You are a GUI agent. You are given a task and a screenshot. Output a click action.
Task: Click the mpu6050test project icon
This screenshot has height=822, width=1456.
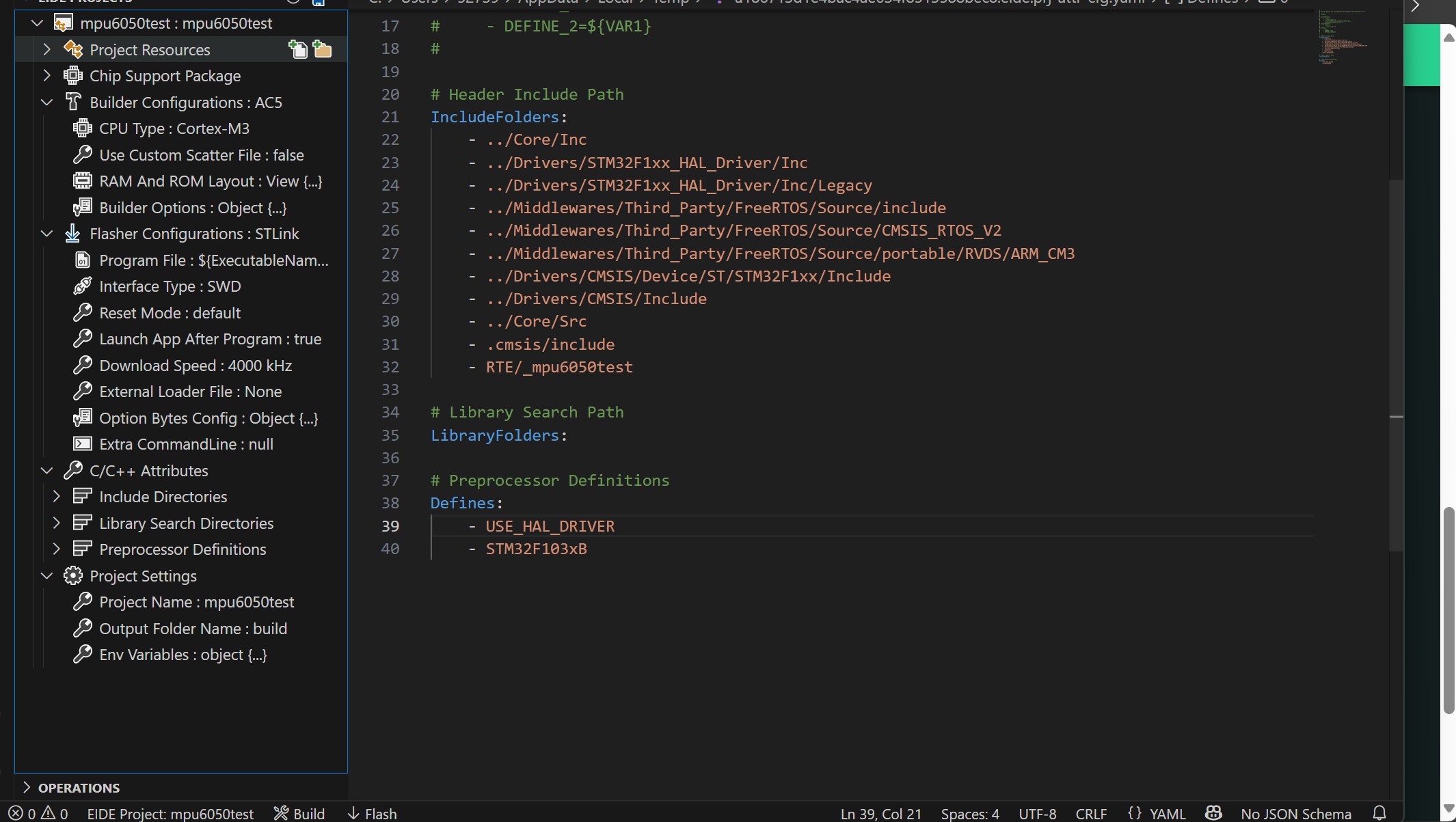pyautogui.click(x=64, y=23)
